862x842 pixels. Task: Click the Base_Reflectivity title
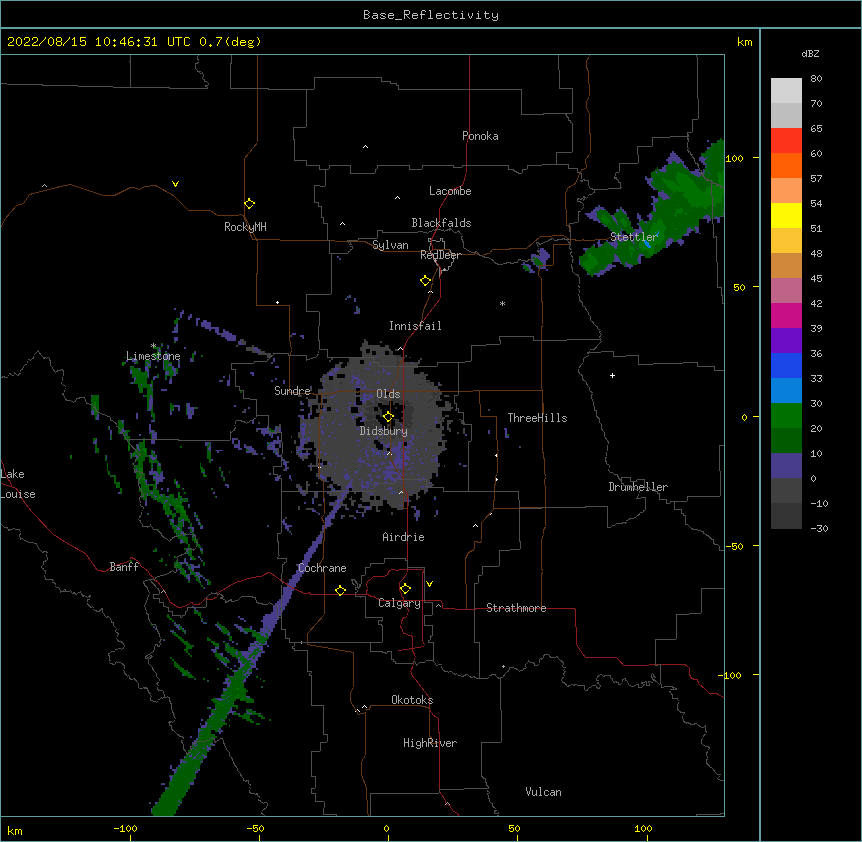(x=431, y=15)
